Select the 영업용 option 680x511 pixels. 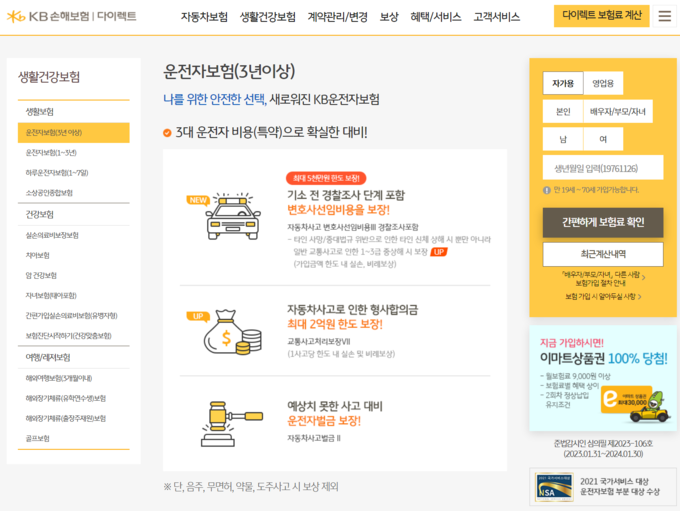click(x=603, y=83)
